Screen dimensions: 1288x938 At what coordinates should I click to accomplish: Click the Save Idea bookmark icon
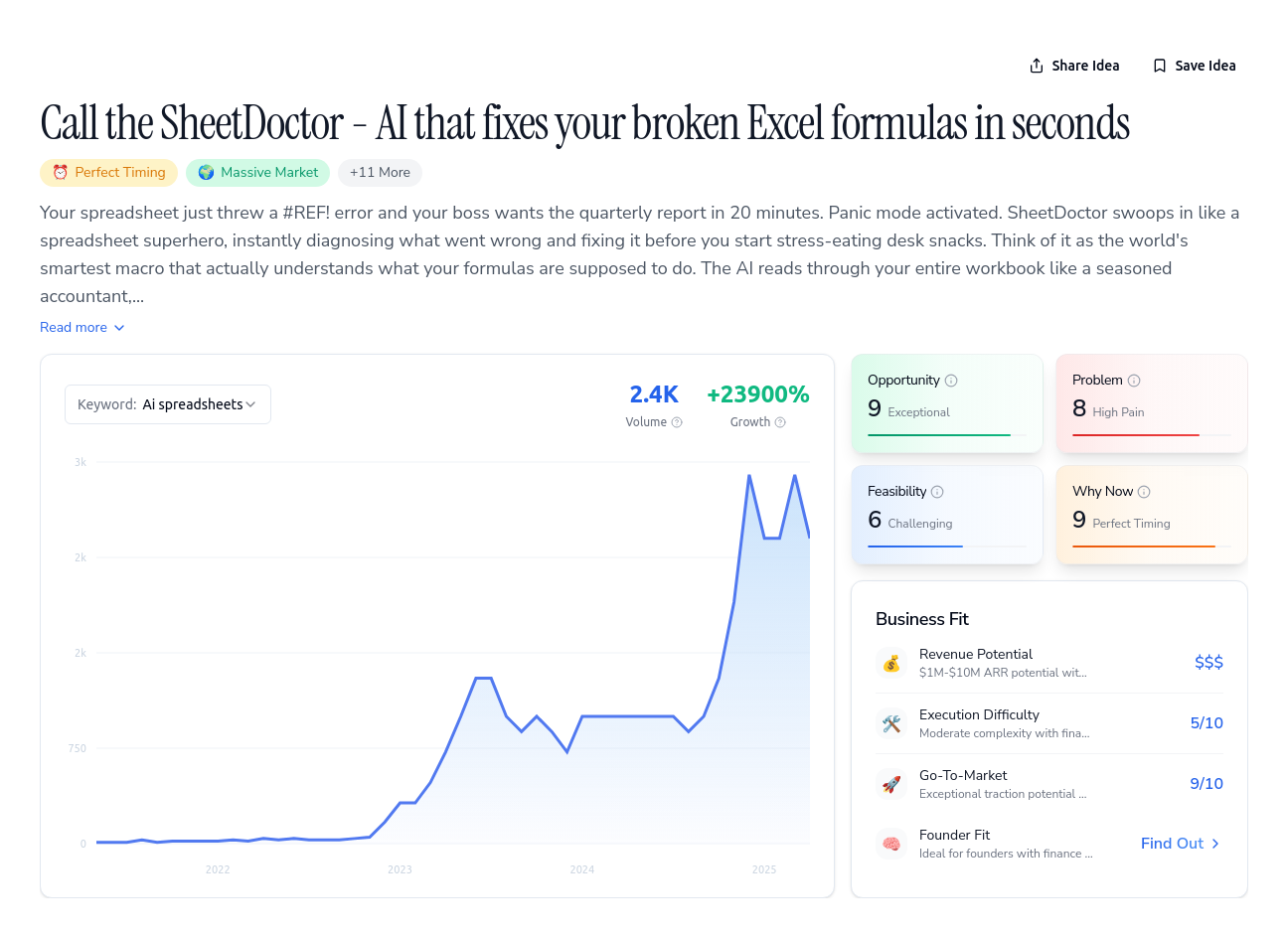click(1159, 66)
